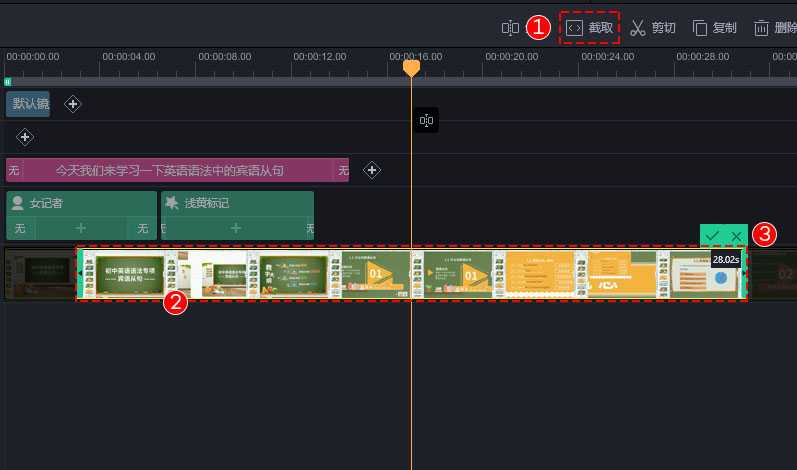The image size is (797, 470).
Task: Click the 复制 copy icon
Action: click(x=700, y=28)
